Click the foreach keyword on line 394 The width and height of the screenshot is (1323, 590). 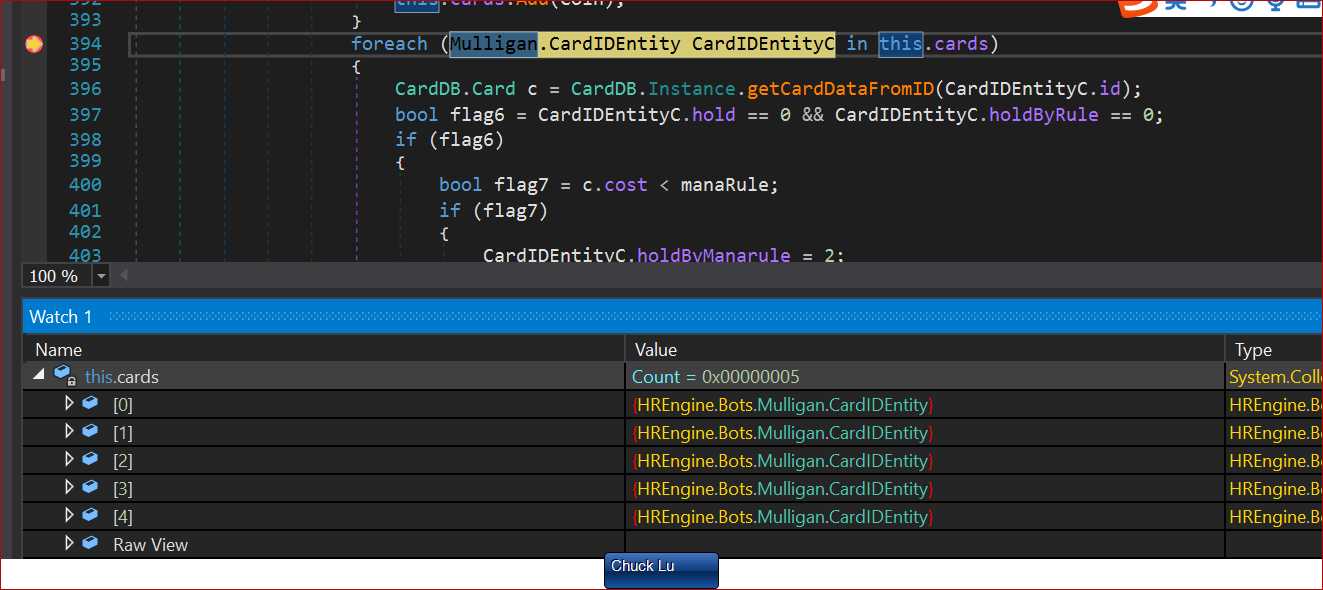point(389,44)
